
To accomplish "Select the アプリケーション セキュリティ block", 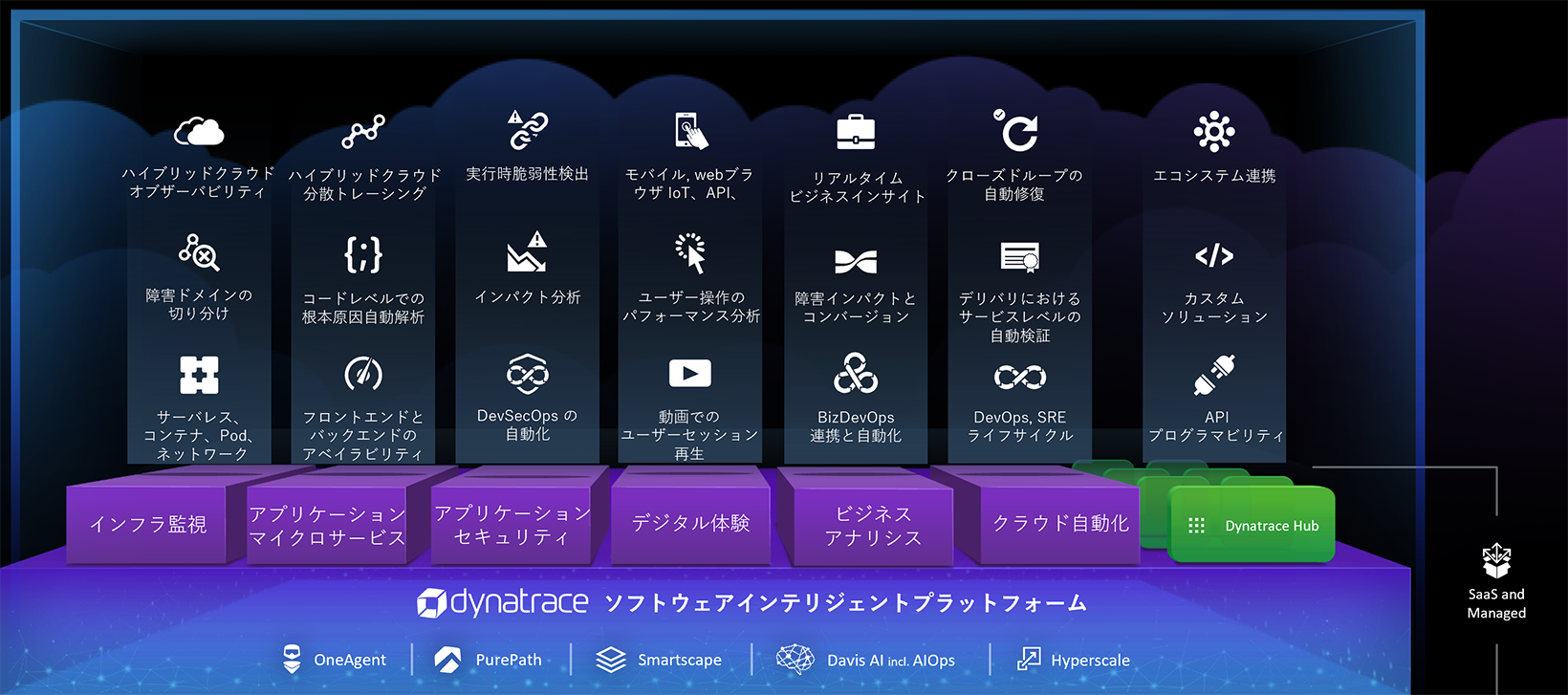I will point(512,525).
